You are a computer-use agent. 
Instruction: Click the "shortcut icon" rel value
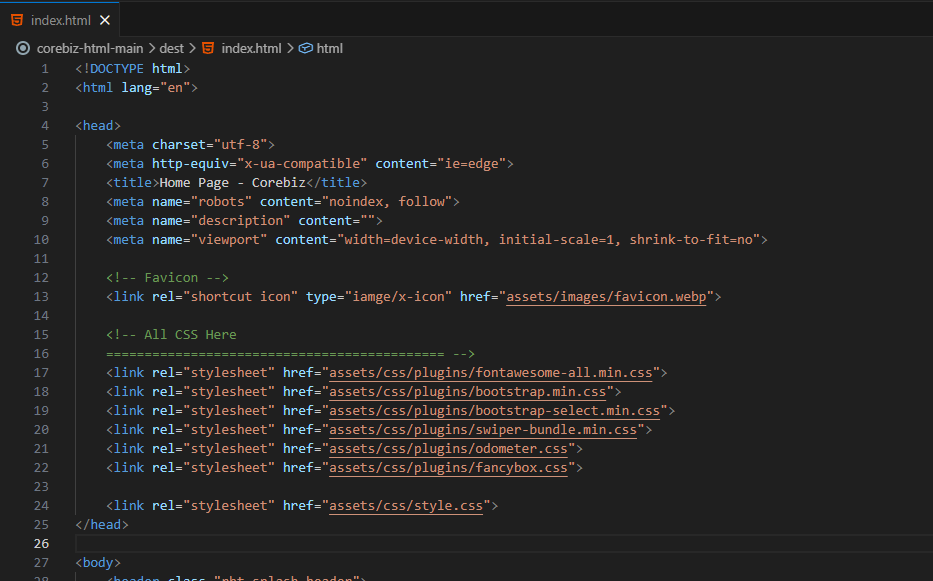pos(240,296)
